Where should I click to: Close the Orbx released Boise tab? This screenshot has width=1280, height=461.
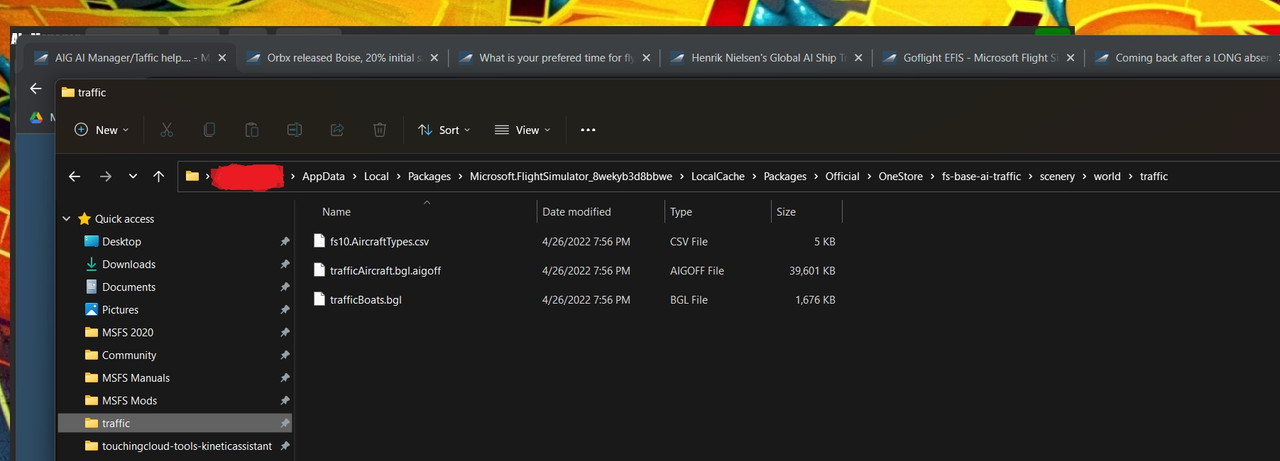point(434,58)
